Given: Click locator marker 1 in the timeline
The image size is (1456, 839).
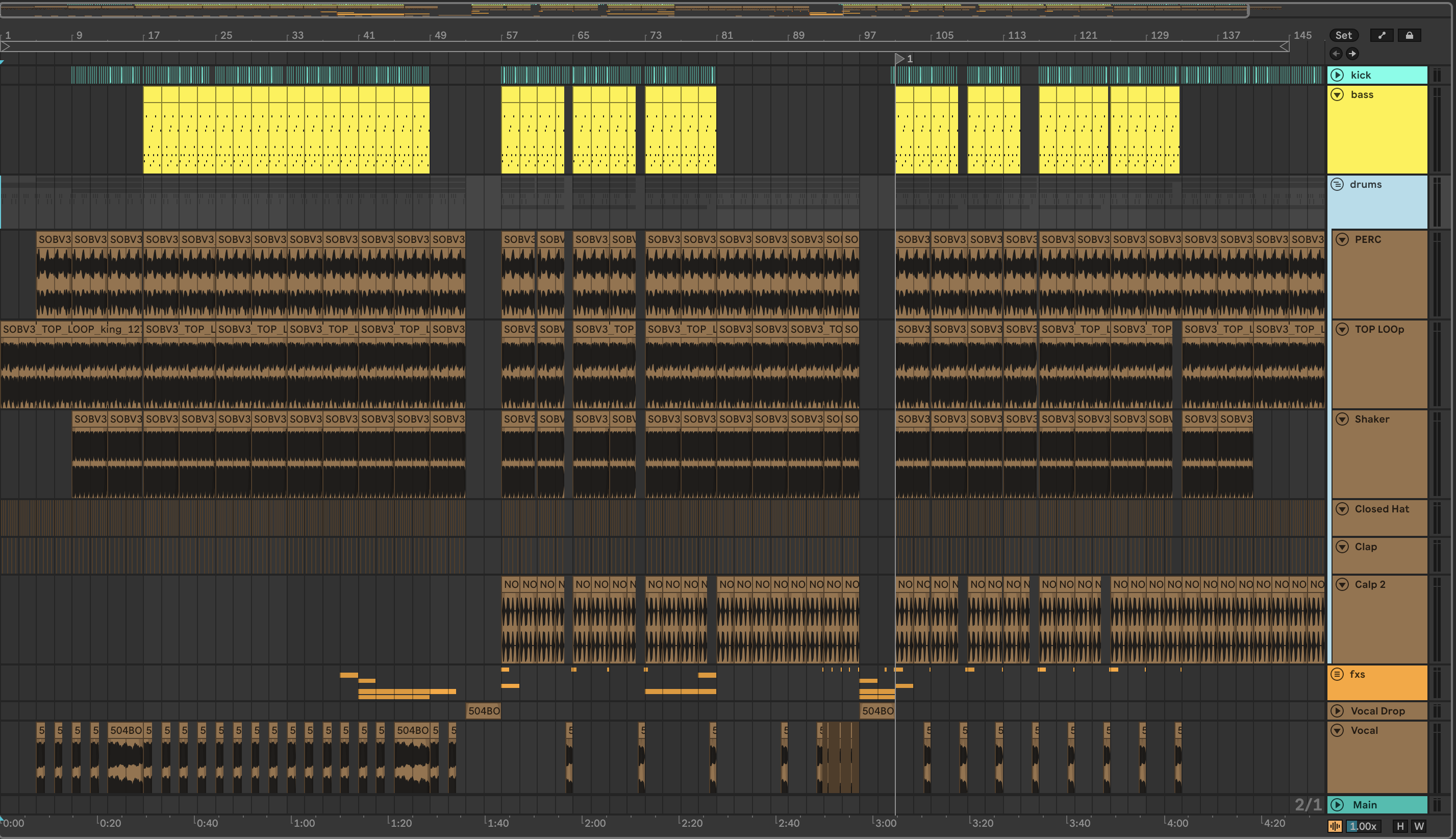Looking at the screenshot, I should [899, 59].
